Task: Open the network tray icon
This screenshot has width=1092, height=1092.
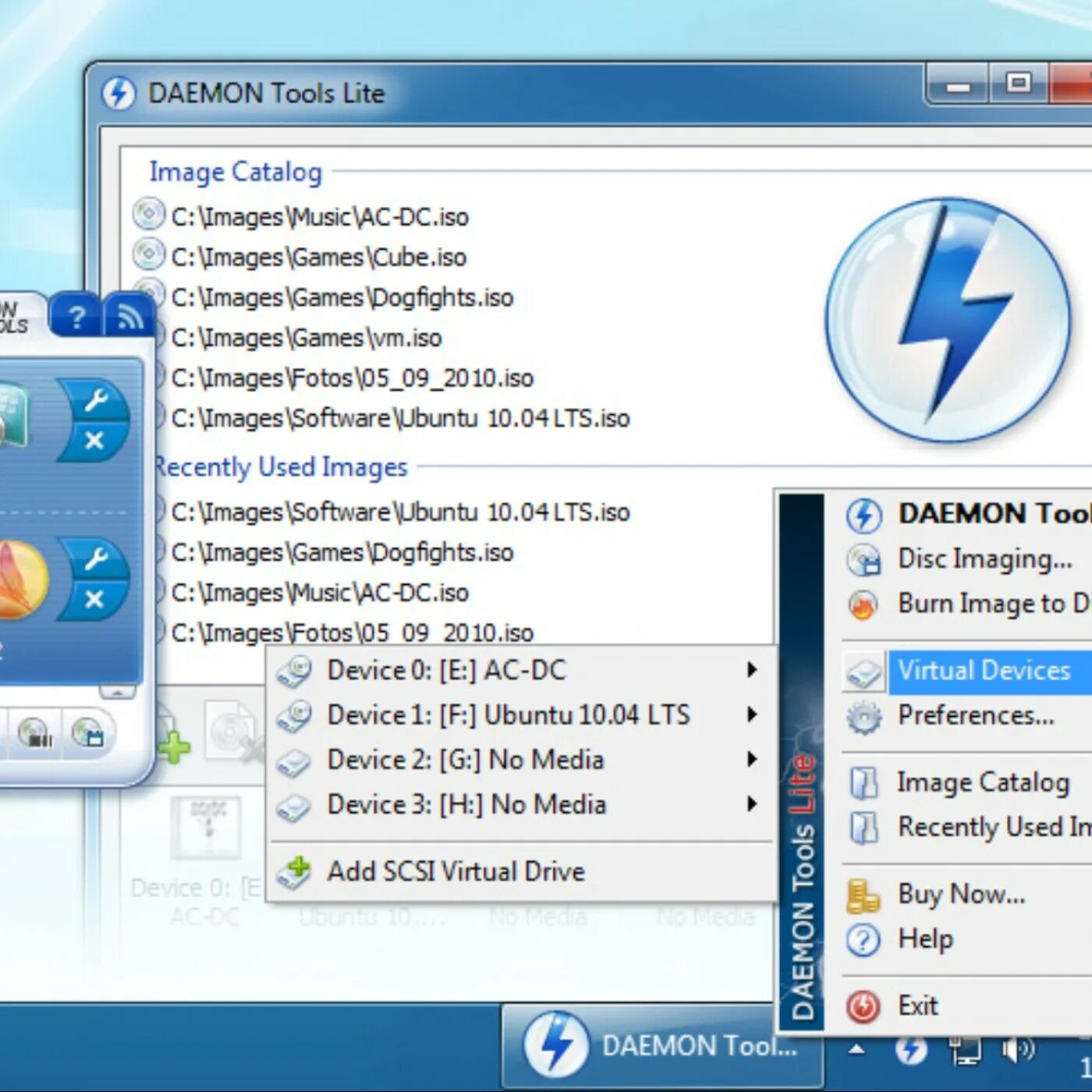Action: 966,1051
